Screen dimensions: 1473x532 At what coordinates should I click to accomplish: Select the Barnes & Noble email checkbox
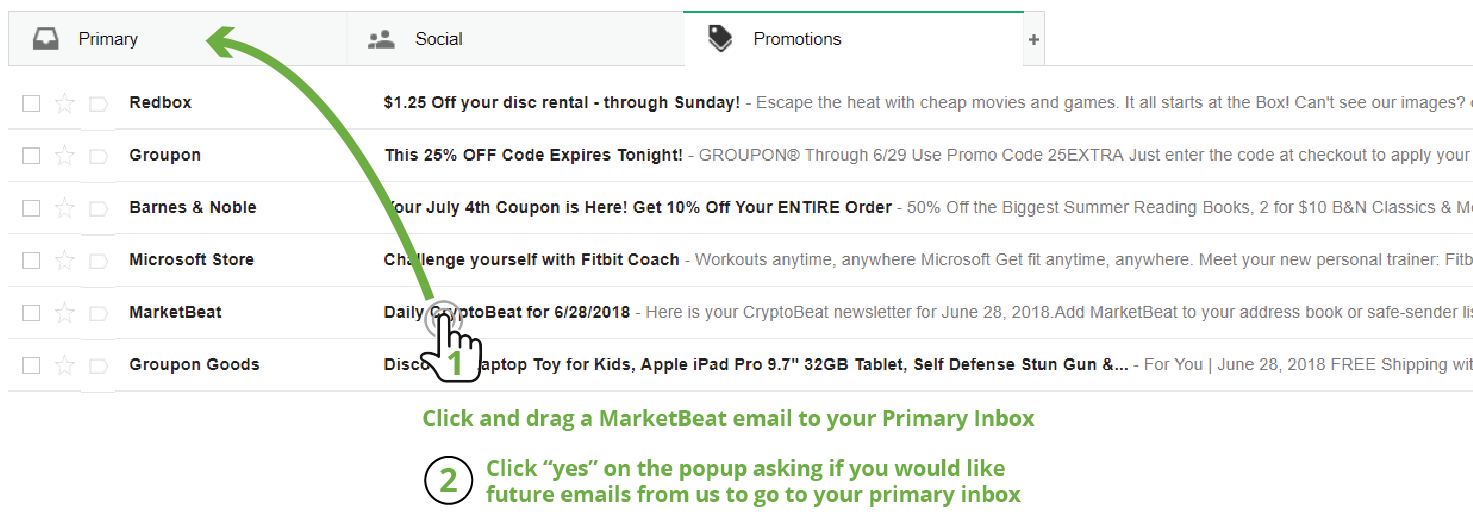(x=31, y=208)
